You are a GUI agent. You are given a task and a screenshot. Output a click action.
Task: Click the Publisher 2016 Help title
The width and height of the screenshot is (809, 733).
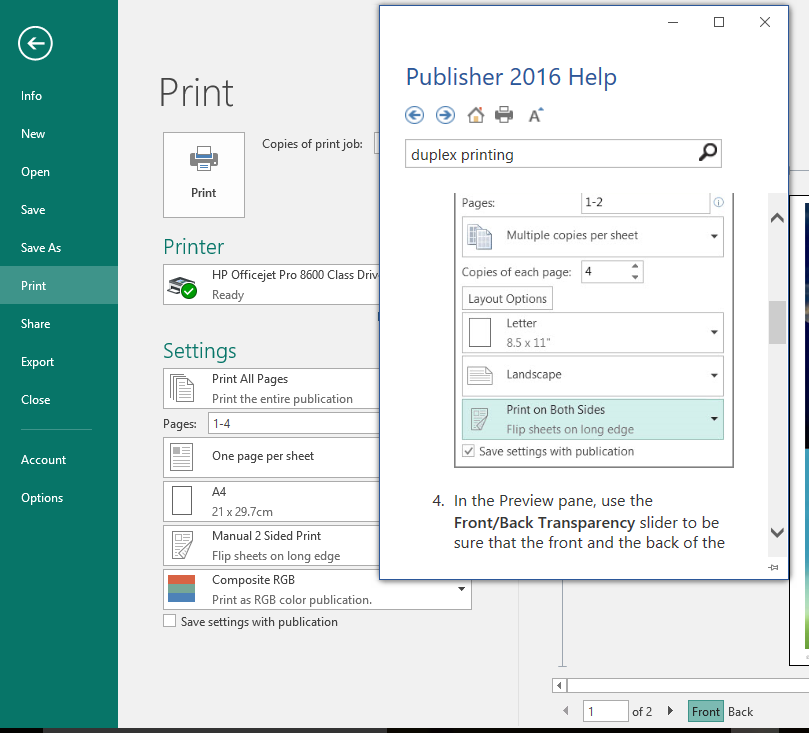click(511, 77)
